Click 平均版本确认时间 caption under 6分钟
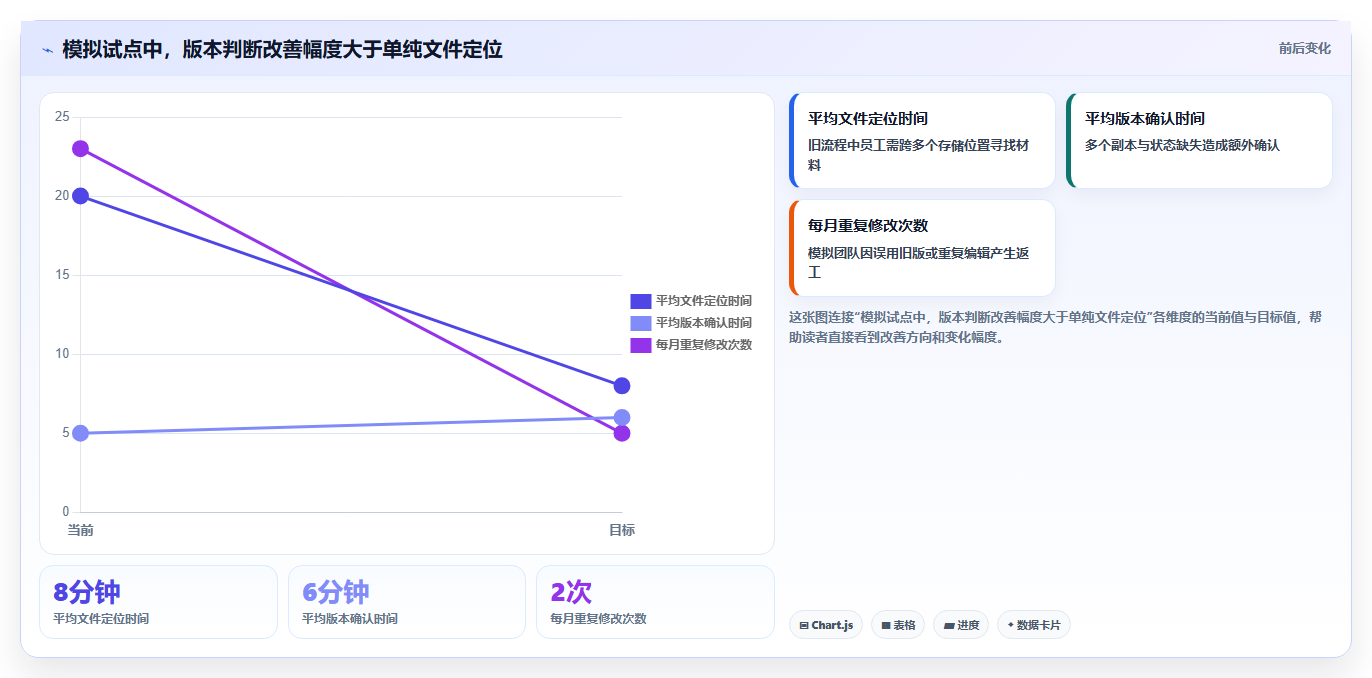Viewport: 1372px width, 678px height. [350, 619]
